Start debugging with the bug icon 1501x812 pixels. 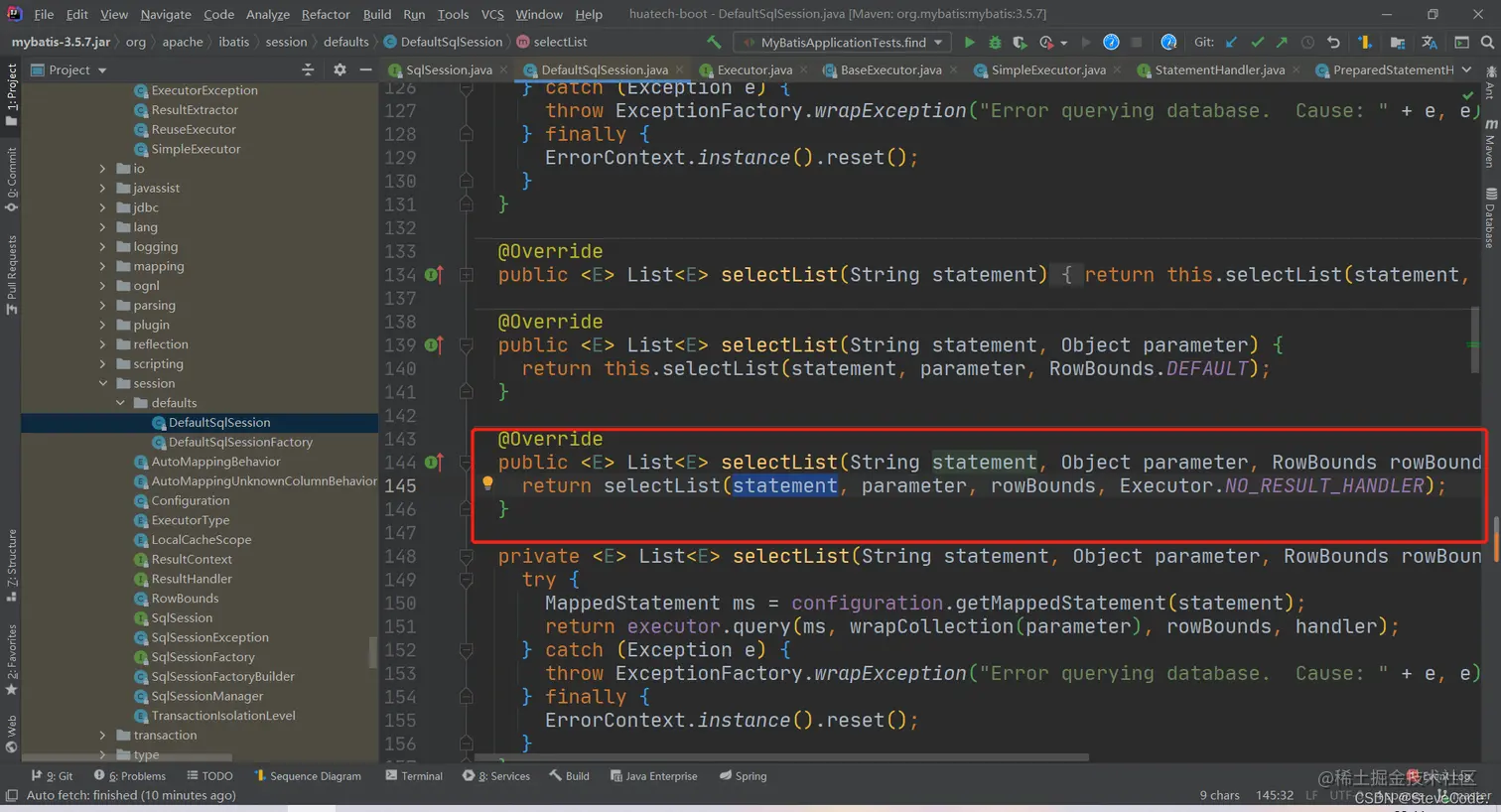coord(995,42)
